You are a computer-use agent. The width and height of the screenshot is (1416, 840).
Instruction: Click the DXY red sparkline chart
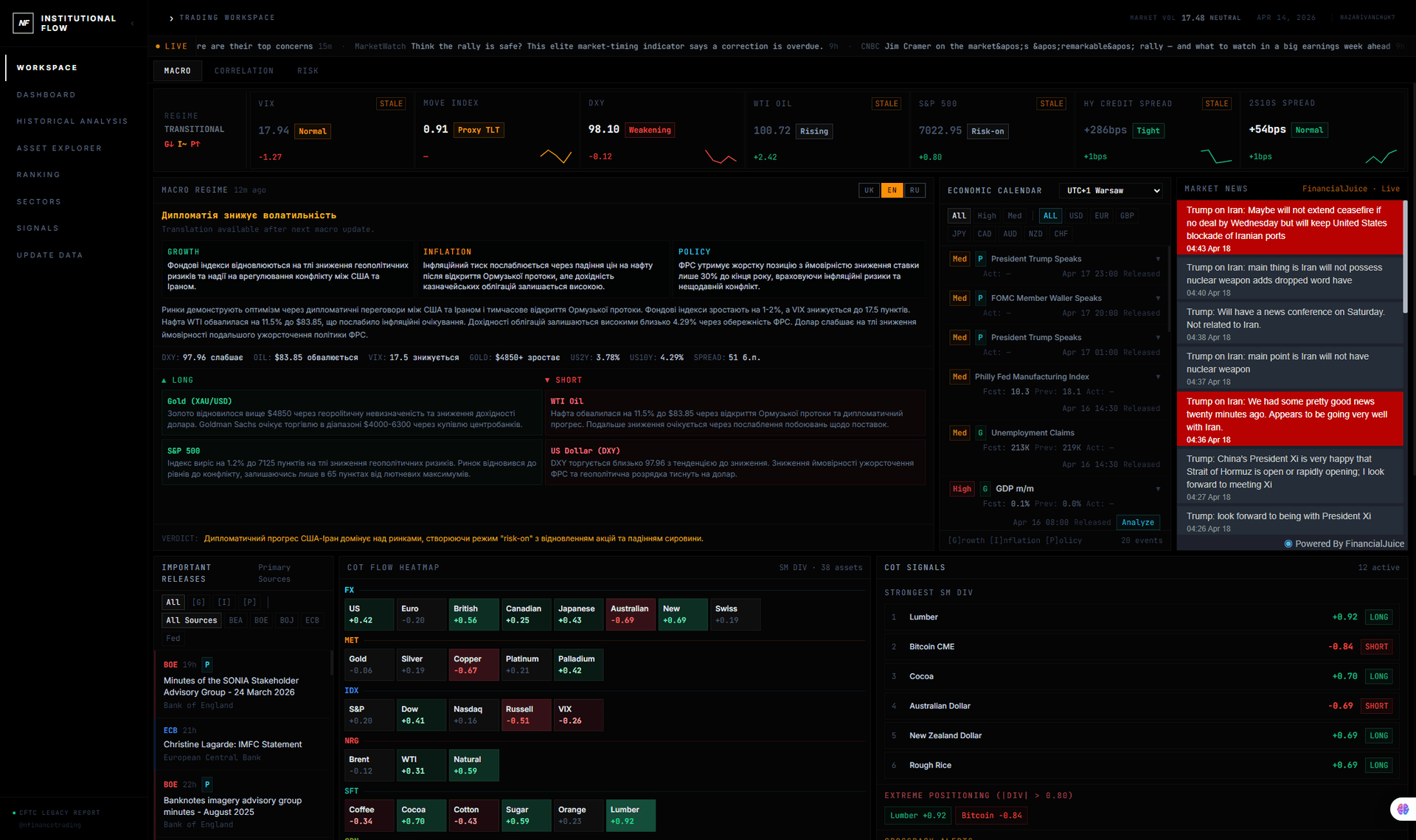721,156
